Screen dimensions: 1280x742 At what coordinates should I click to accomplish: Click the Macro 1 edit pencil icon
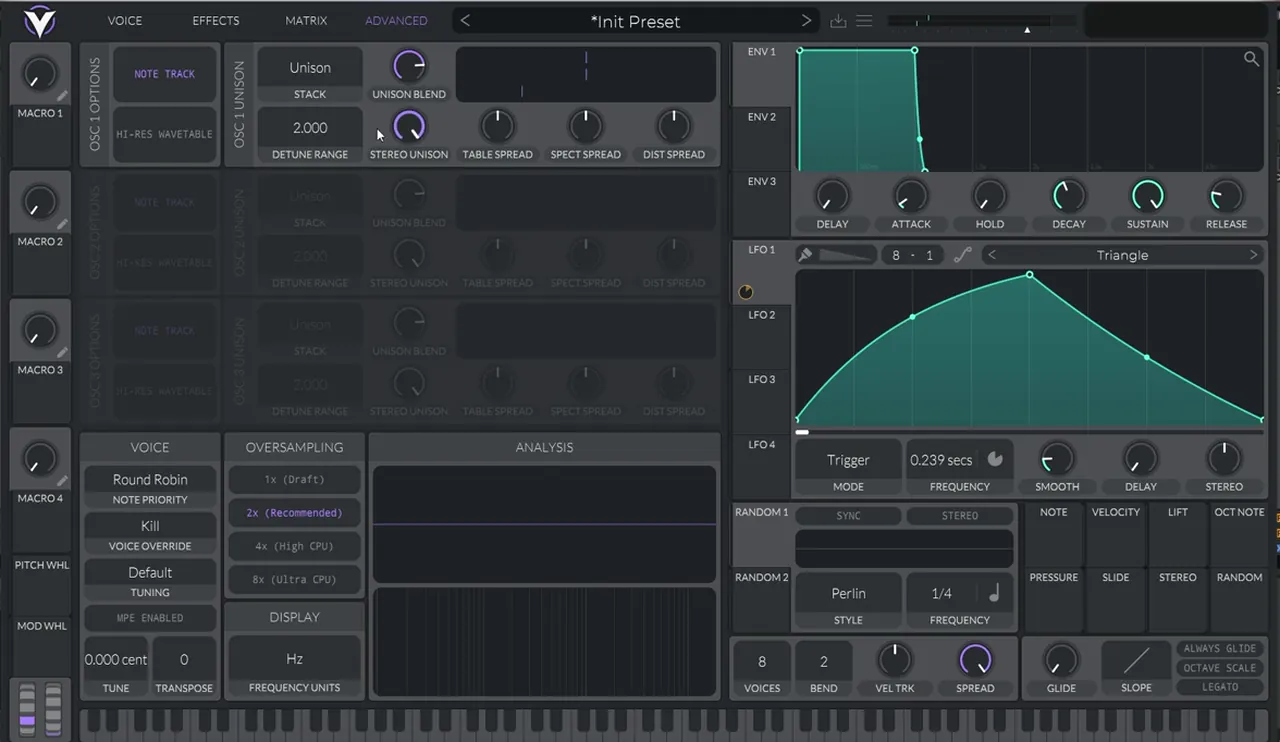[62, 96]
